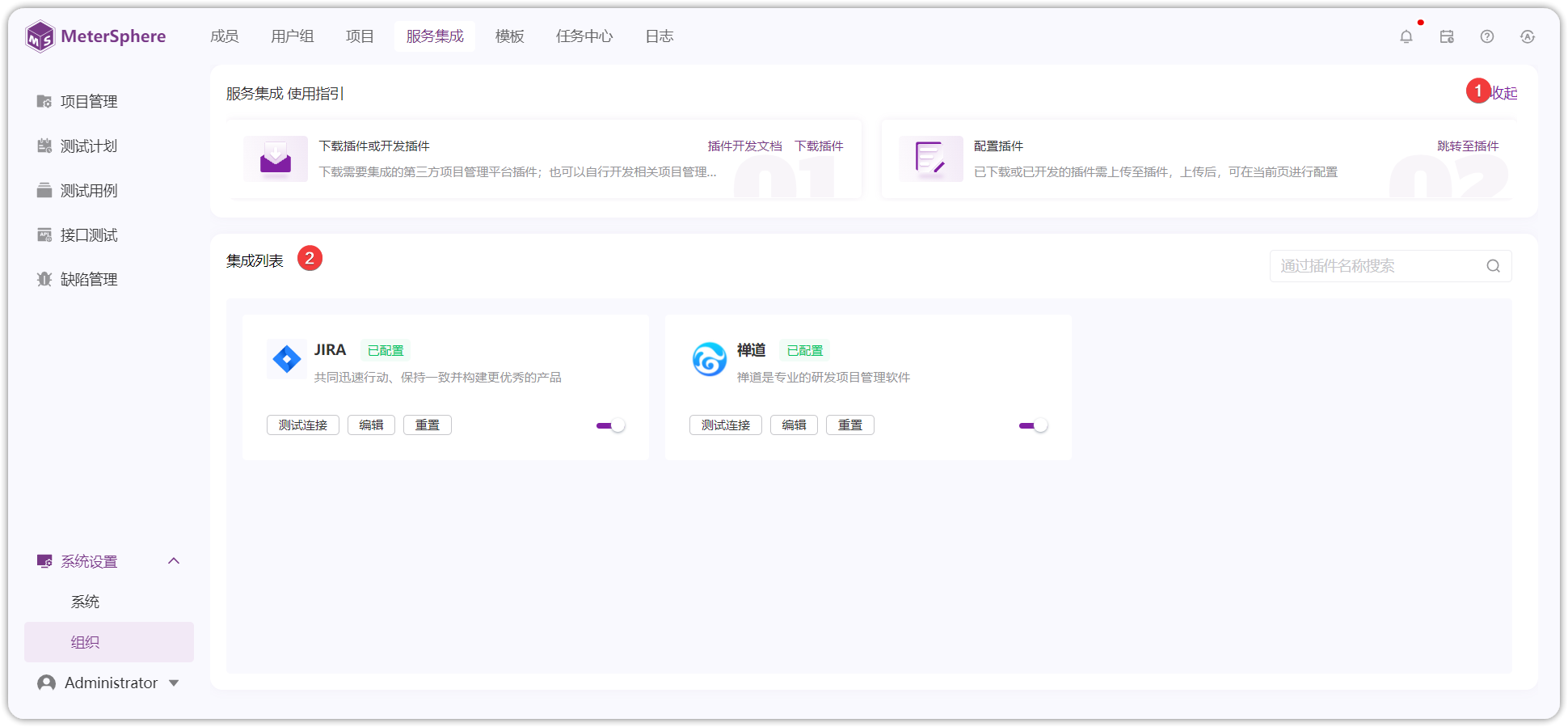Click the MeterSphere logo icon
Image resolution: width=1568 pixels, height=727 pixels.
point(40,36)
